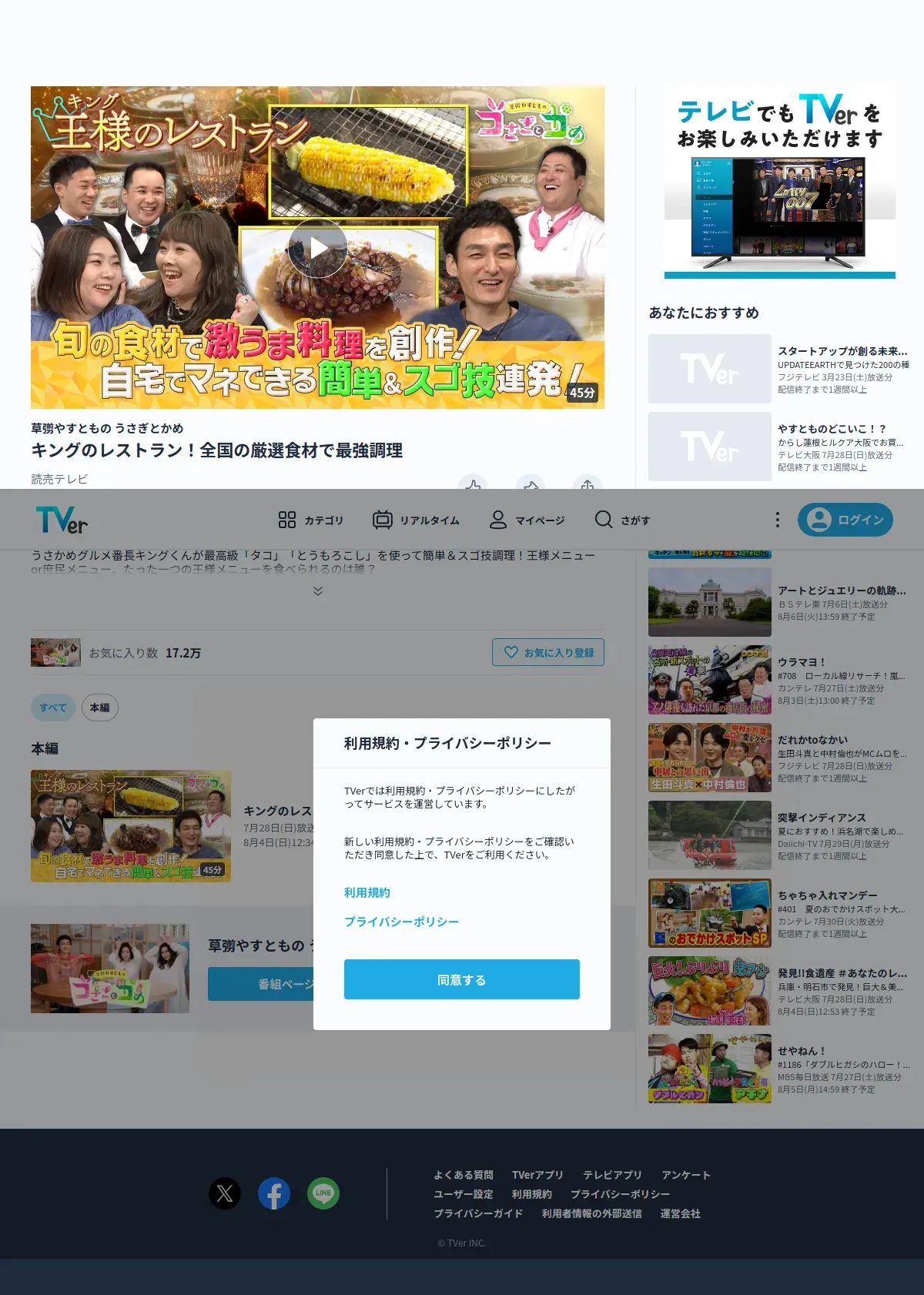Open 利用者情報の外部送信 footer link
Screen dimensions: 924x1295
point(591,1213)
